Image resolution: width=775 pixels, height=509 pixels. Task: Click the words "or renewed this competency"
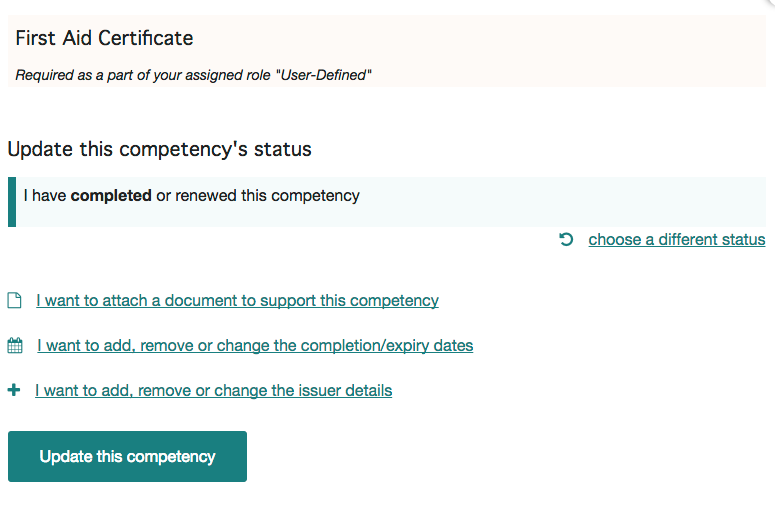click(x=258, y=196)
